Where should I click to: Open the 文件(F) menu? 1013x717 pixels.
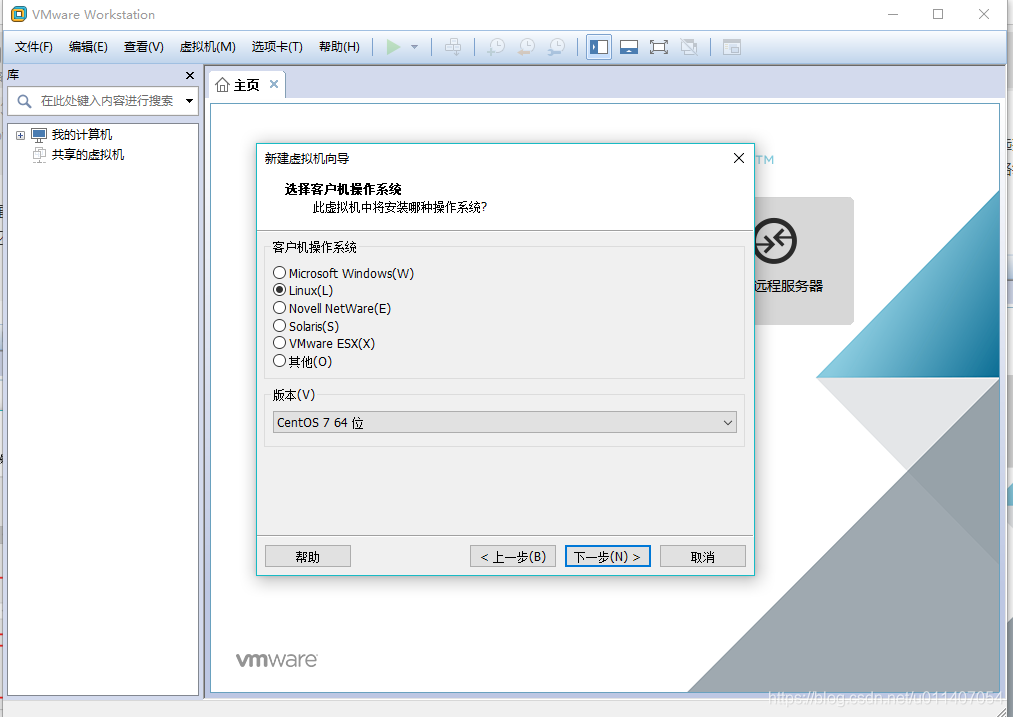pos(34,47)
